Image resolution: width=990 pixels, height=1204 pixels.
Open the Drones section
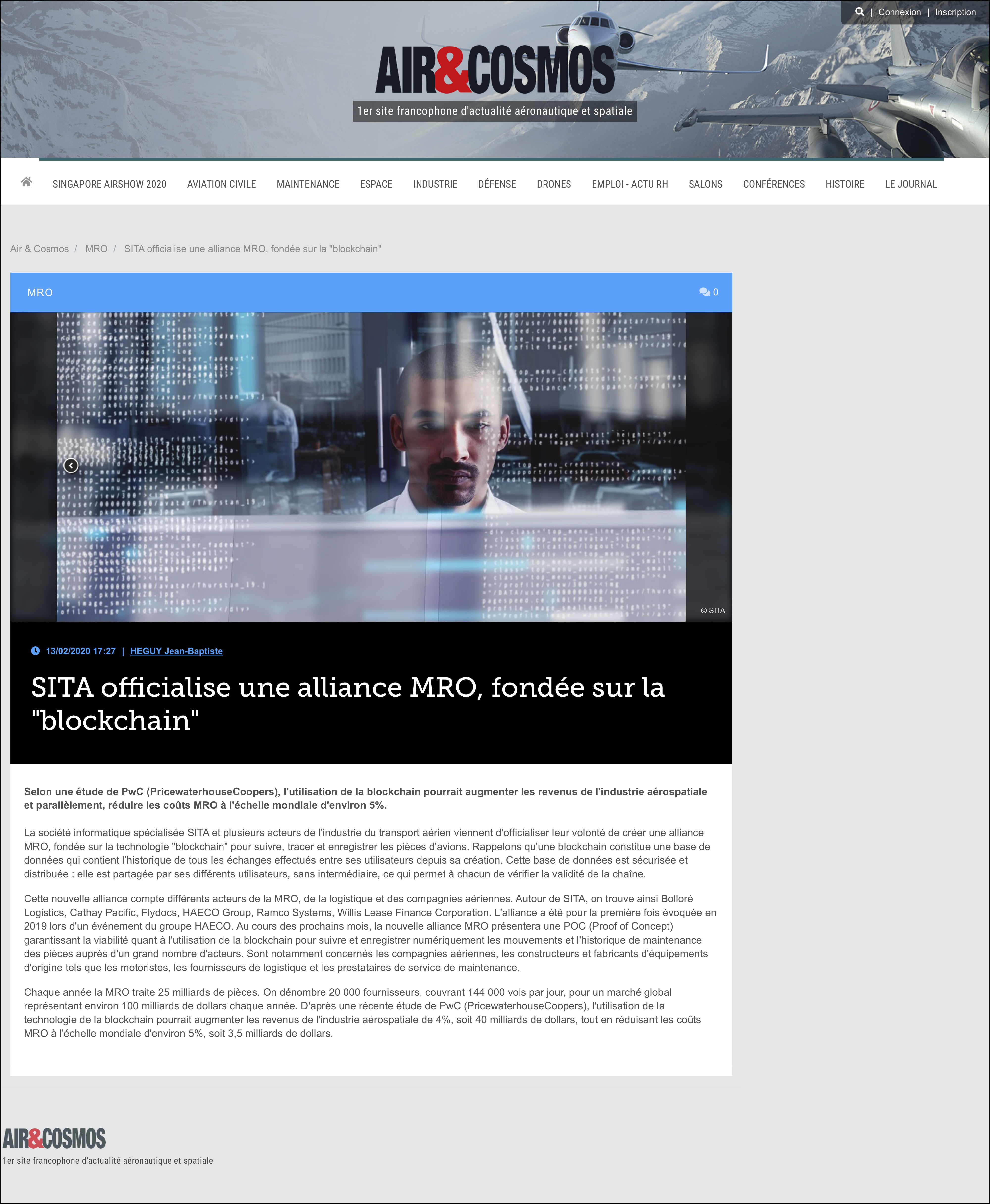[x=553, y=184]
